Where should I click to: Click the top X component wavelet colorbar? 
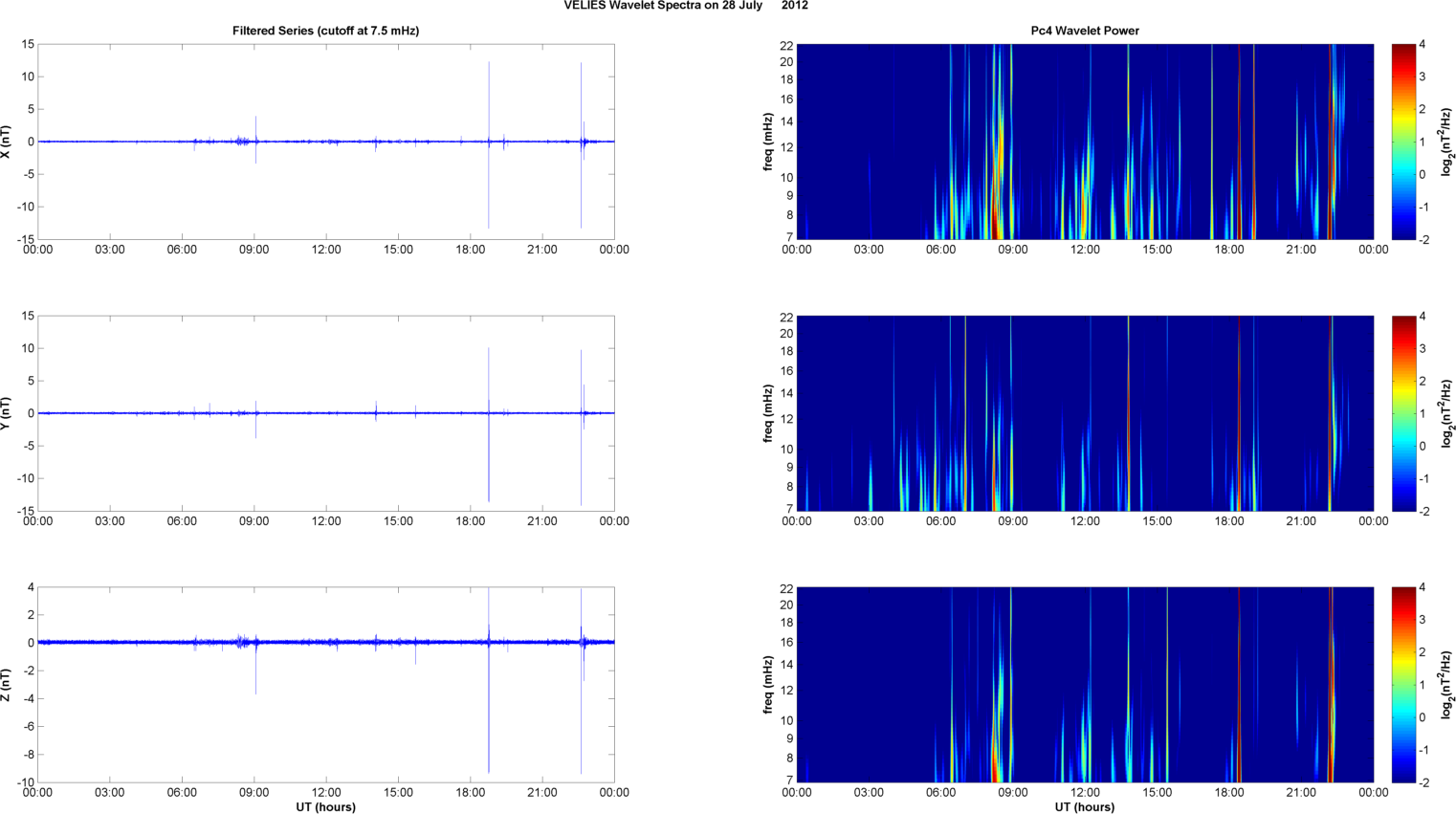1402,142
